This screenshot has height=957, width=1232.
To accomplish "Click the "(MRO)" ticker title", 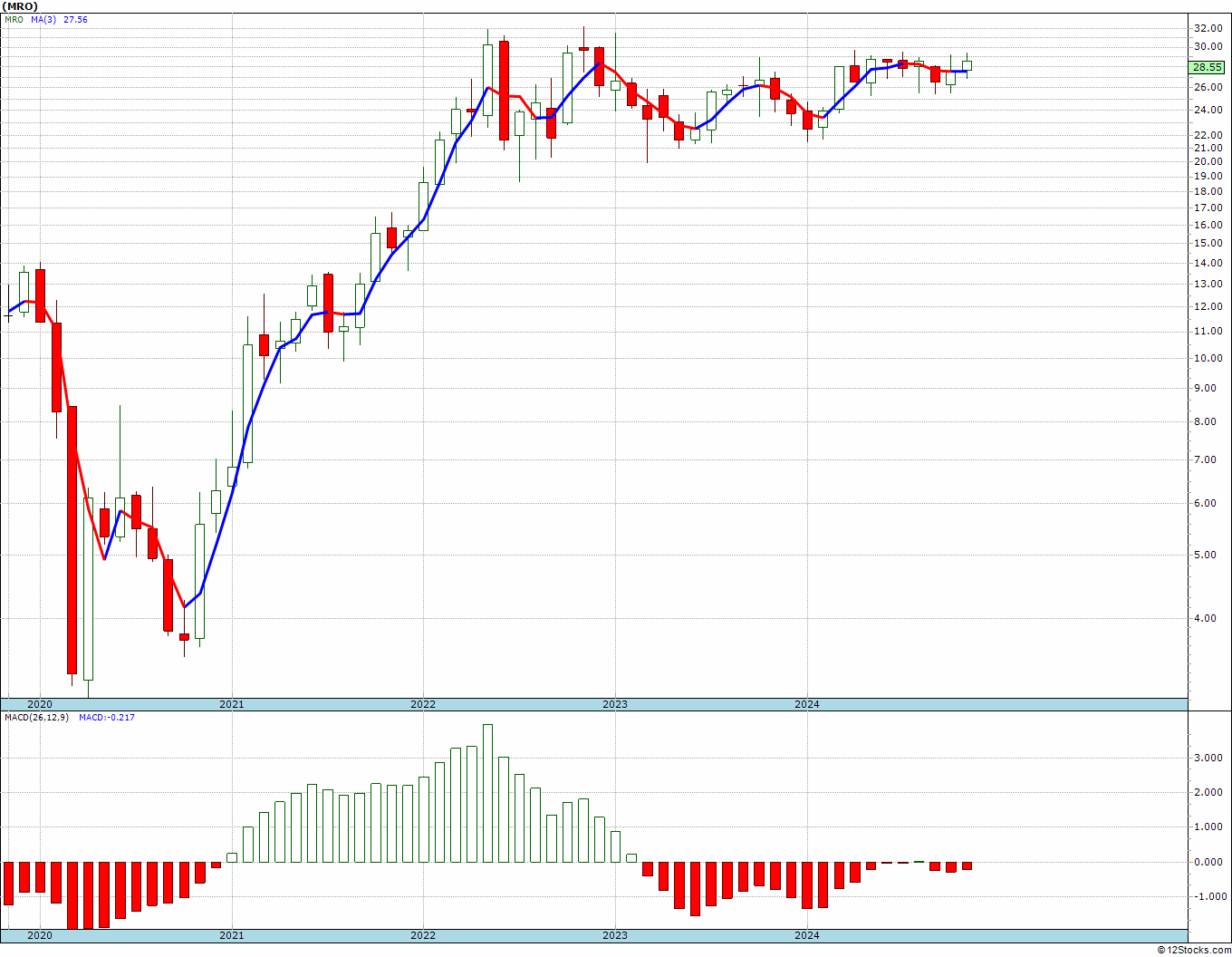I will 20,6.
